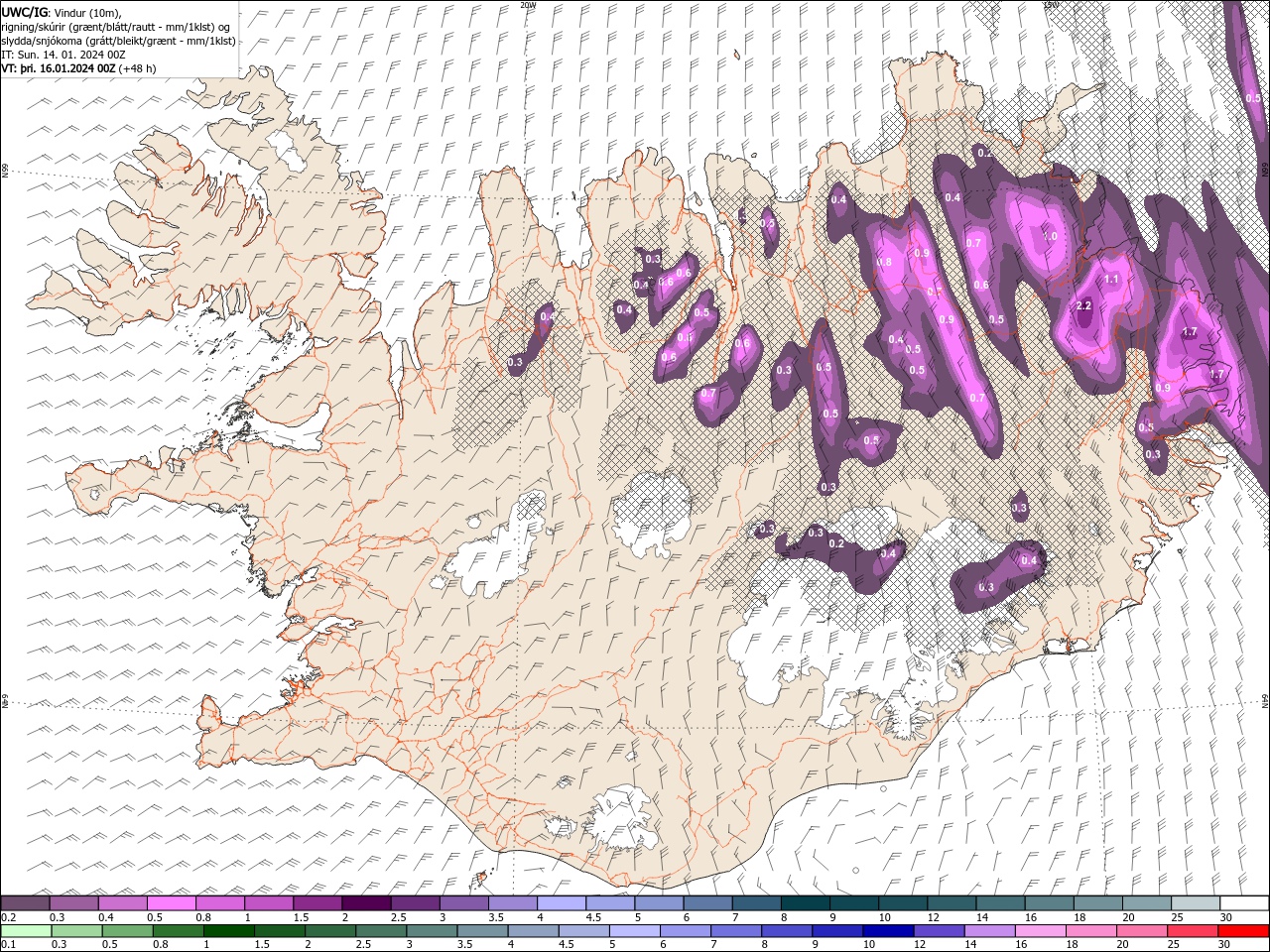This screenshot has height=952, width=1270.
Task: Click bright red rain swatch labeled 30
Action: click(x=1243, y=931)
